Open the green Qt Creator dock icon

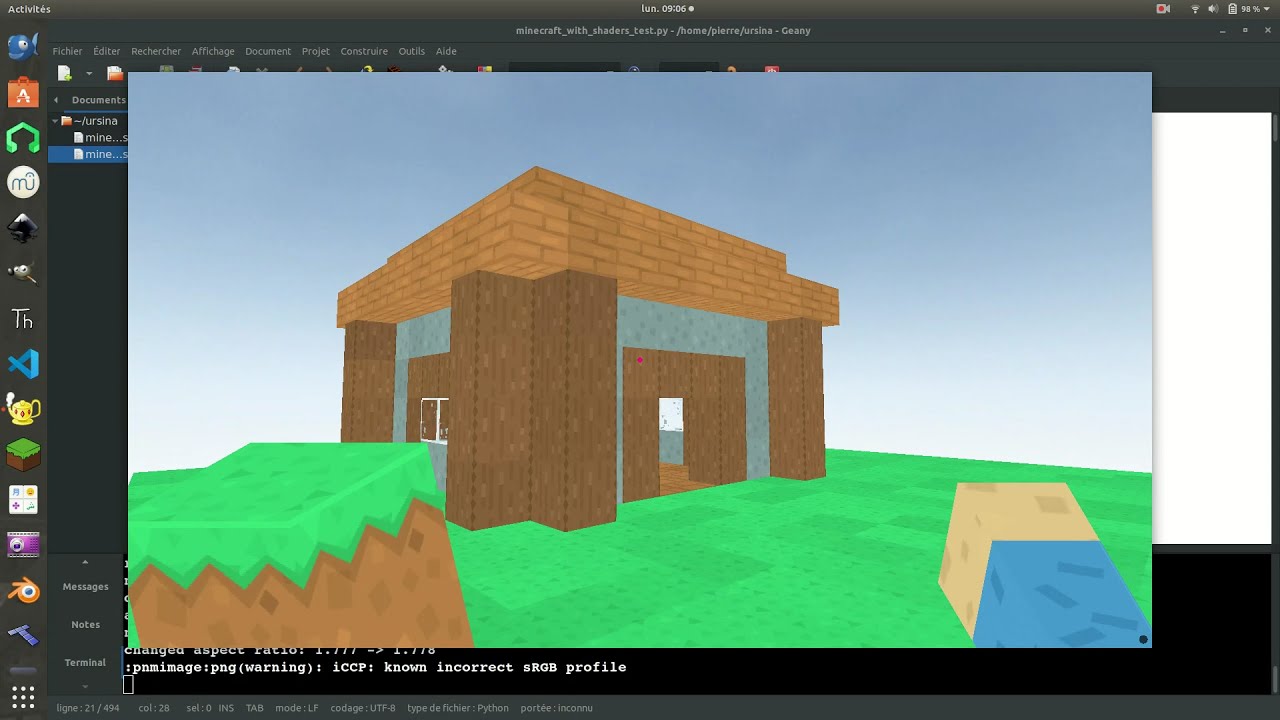[23, 138]
